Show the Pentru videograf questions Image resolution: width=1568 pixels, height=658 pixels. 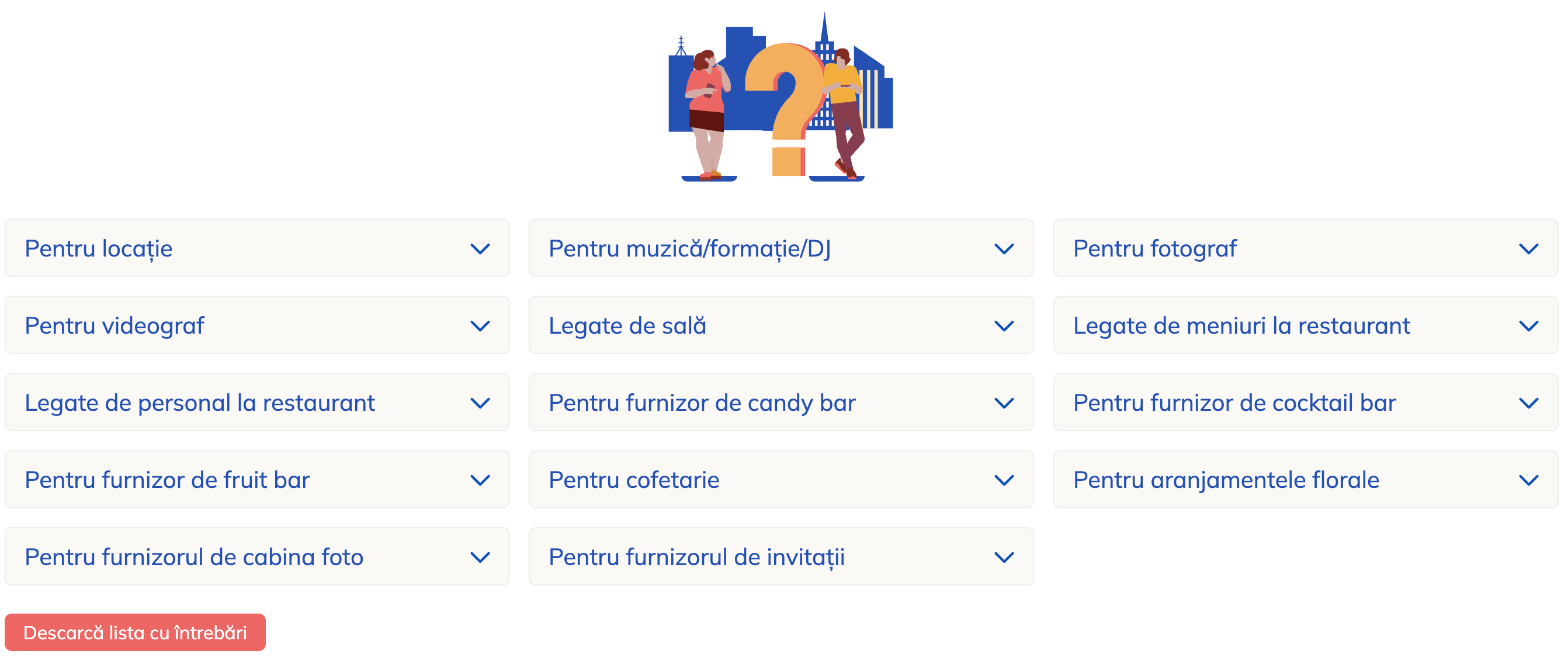pyautogui.click(x=257, y=326)
